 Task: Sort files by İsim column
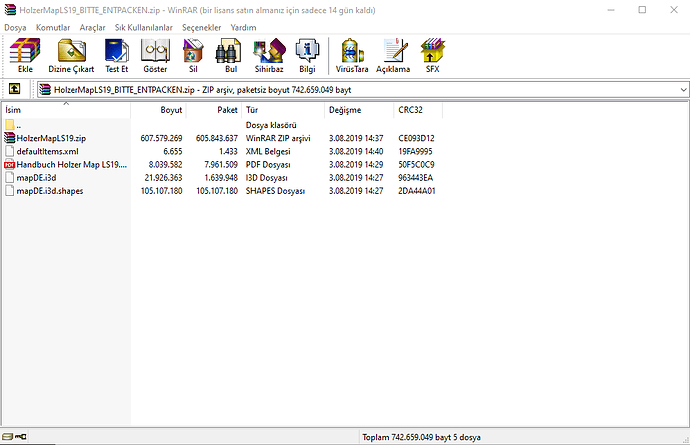pyautogui.click(x=66, y=110)
